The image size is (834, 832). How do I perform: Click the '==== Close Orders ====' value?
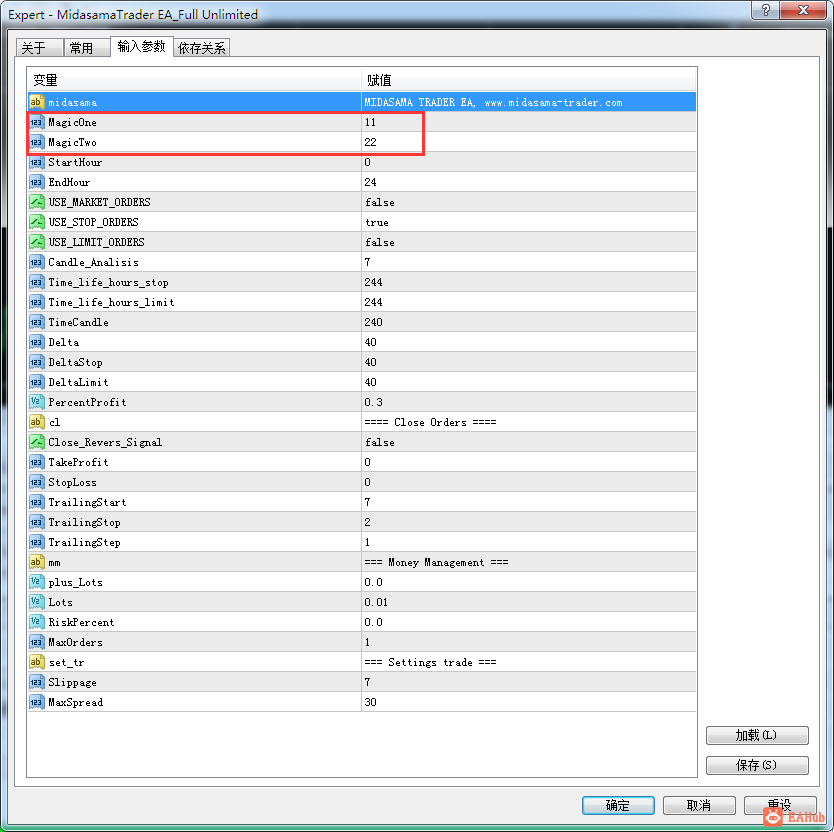430,422
